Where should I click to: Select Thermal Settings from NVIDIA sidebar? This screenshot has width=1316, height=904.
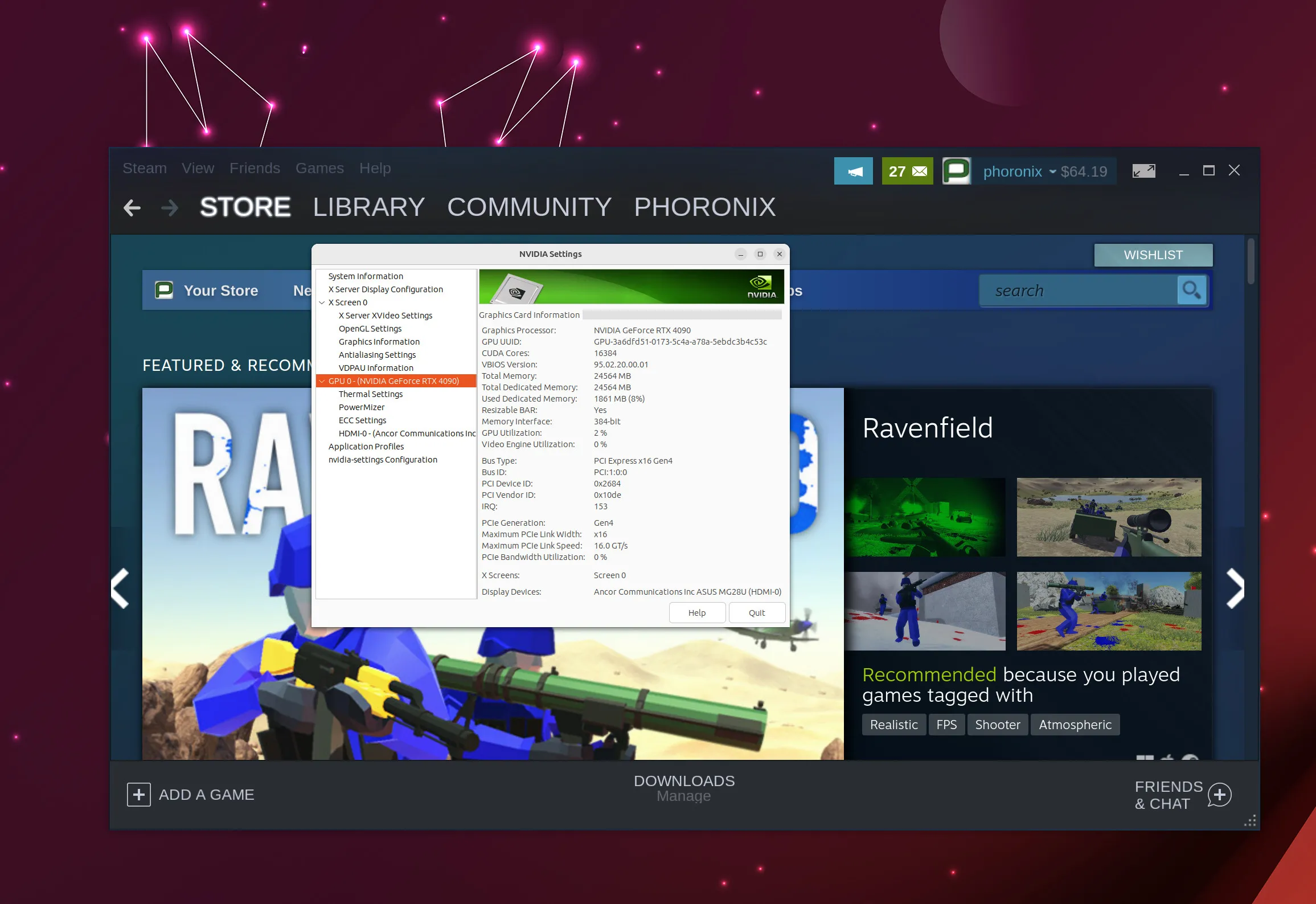pyautogui.click(x=372, y=393)
